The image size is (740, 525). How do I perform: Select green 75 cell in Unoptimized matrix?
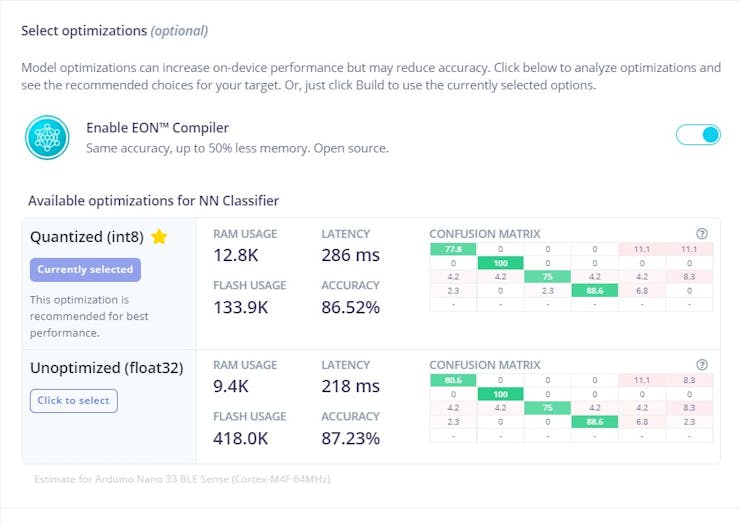pos(547,408)
